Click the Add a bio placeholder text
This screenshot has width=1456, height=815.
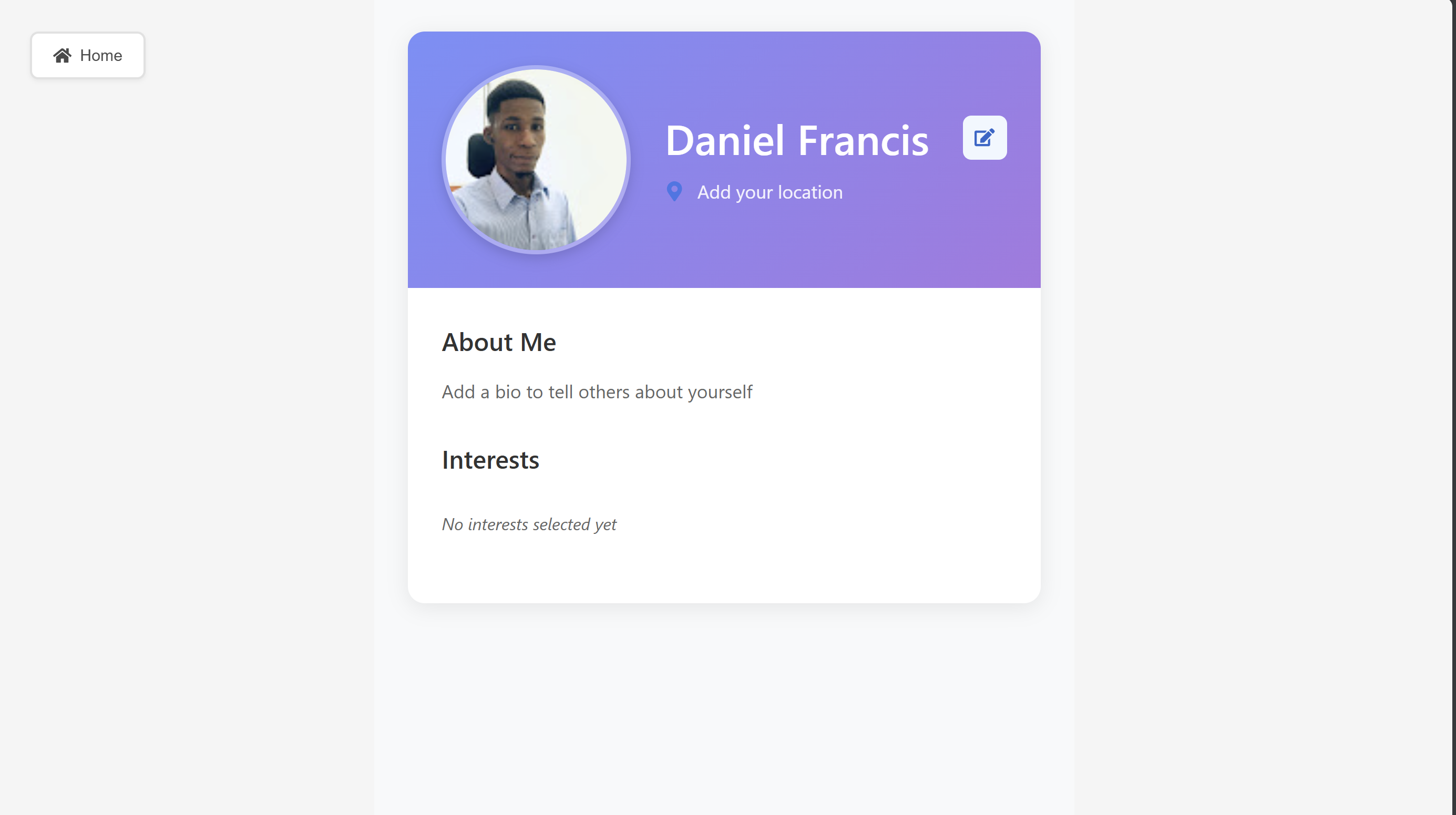pos(597,391)
